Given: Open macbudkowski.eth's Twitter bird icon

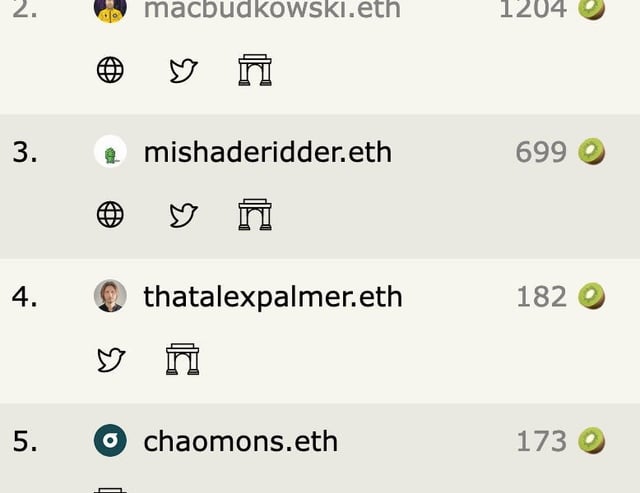Looking at the screenshot, I should pyautogui.click(x=183, y=70).
